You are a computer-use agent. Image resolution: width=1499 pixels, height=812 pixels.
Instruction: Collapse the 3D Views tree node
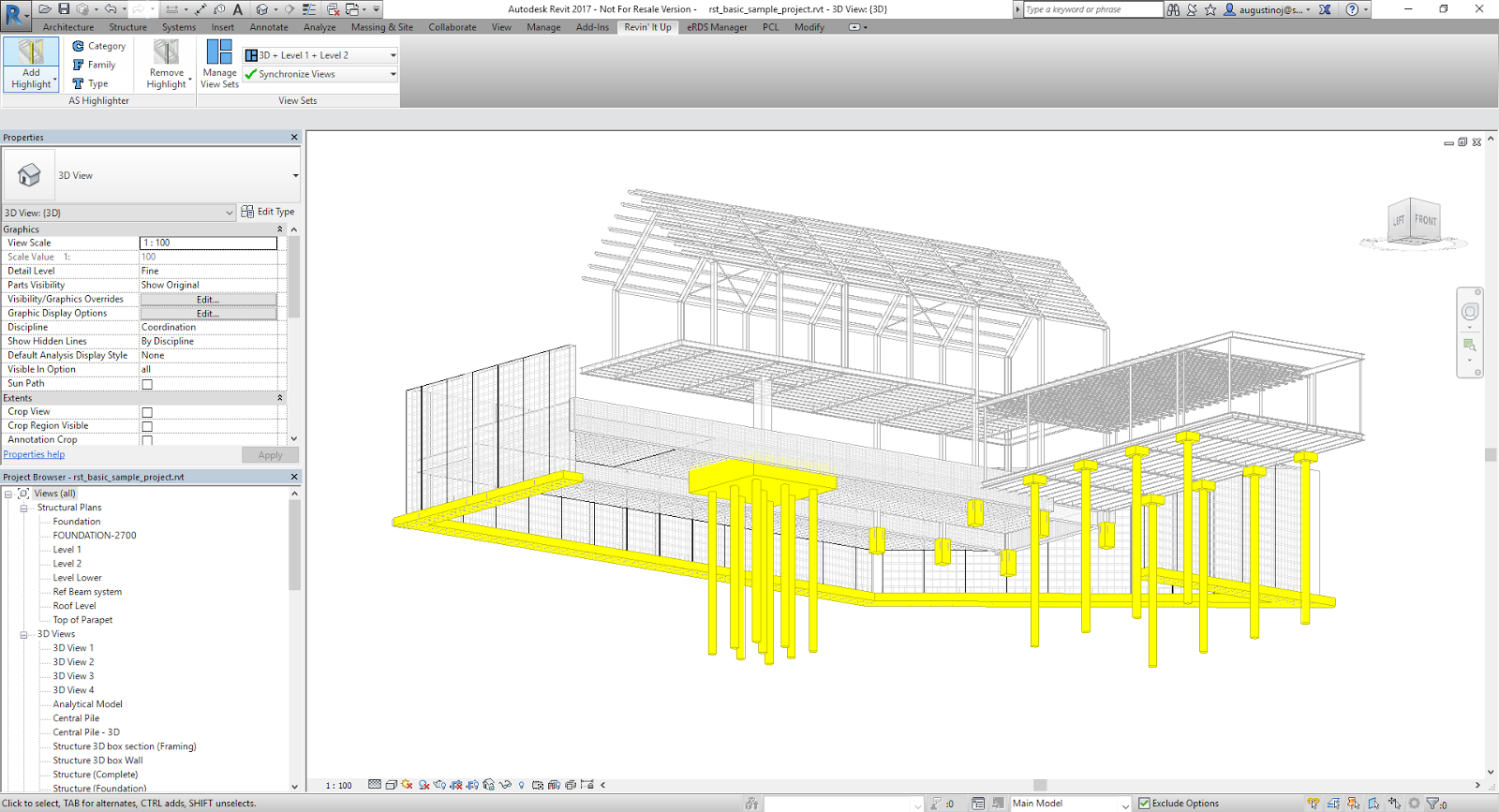tap(23, 634)
